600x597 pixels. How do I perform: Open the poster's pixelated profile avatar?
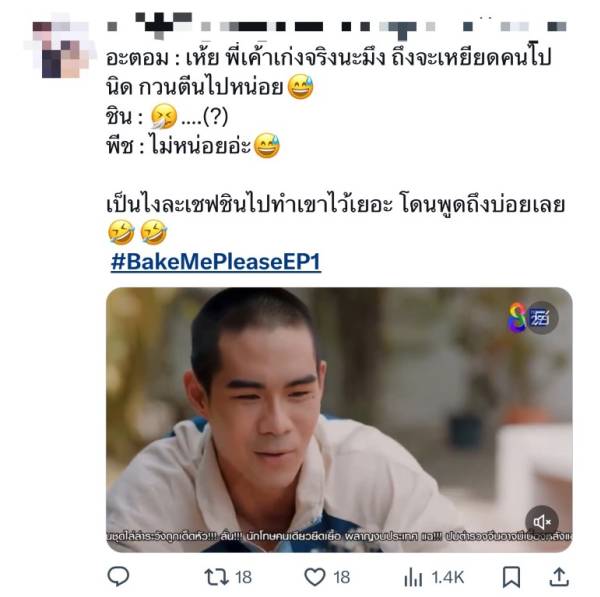point(60,46)
